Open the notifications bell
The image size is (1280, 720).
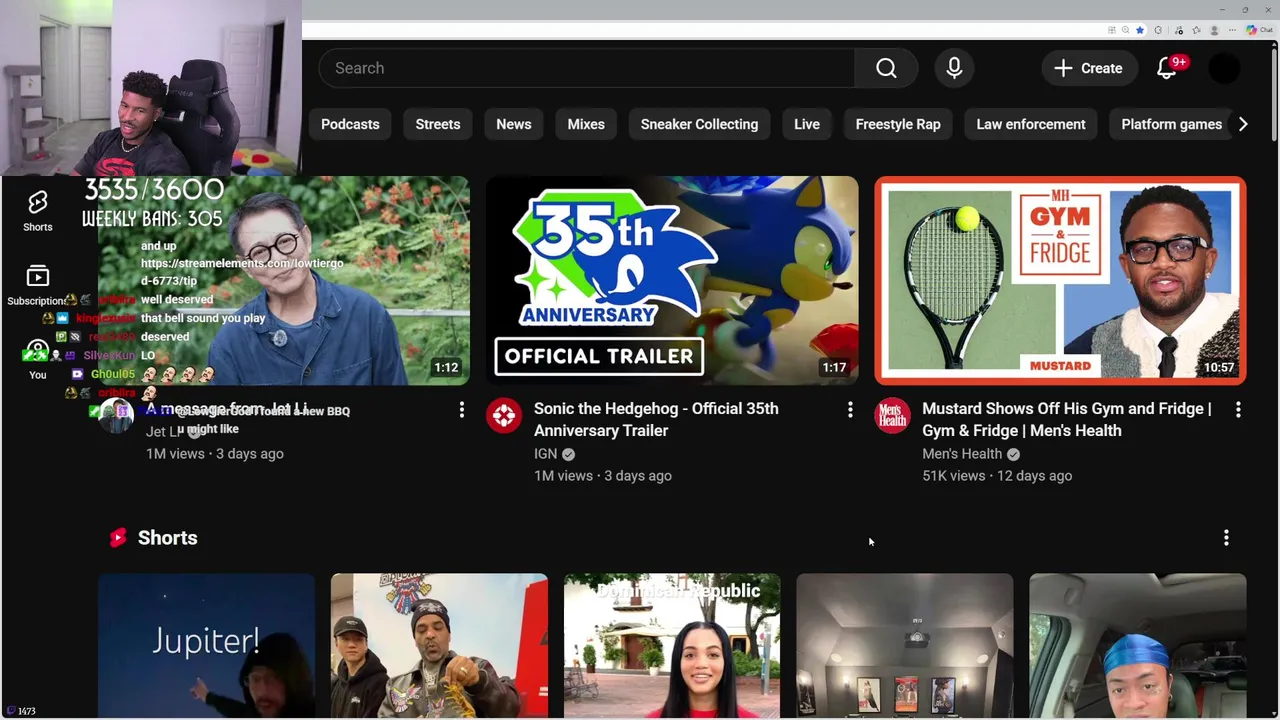(1168, 68)
